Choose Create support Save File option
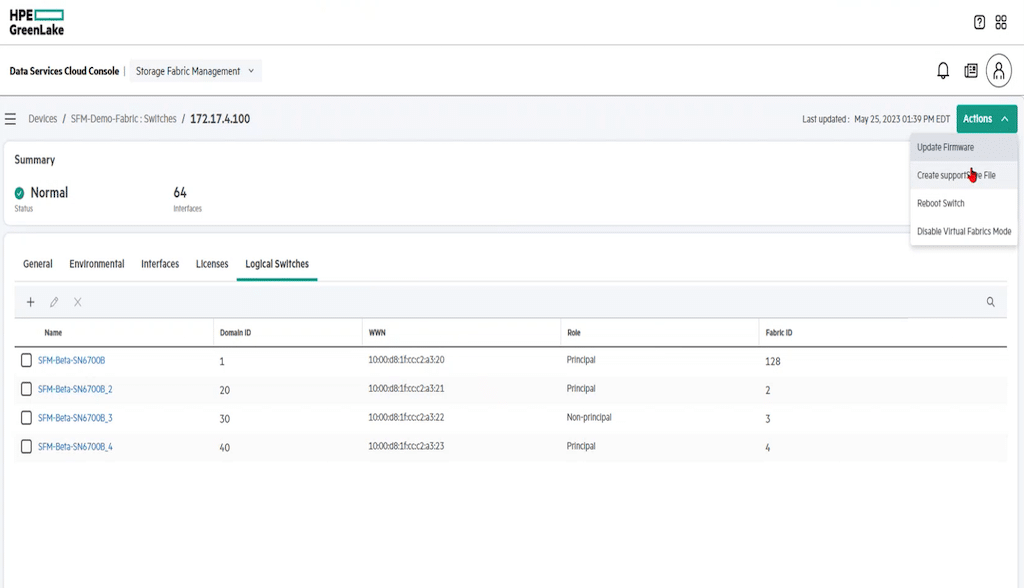The height and width of the screenshot is (588, 1024). tap(964, 175)
